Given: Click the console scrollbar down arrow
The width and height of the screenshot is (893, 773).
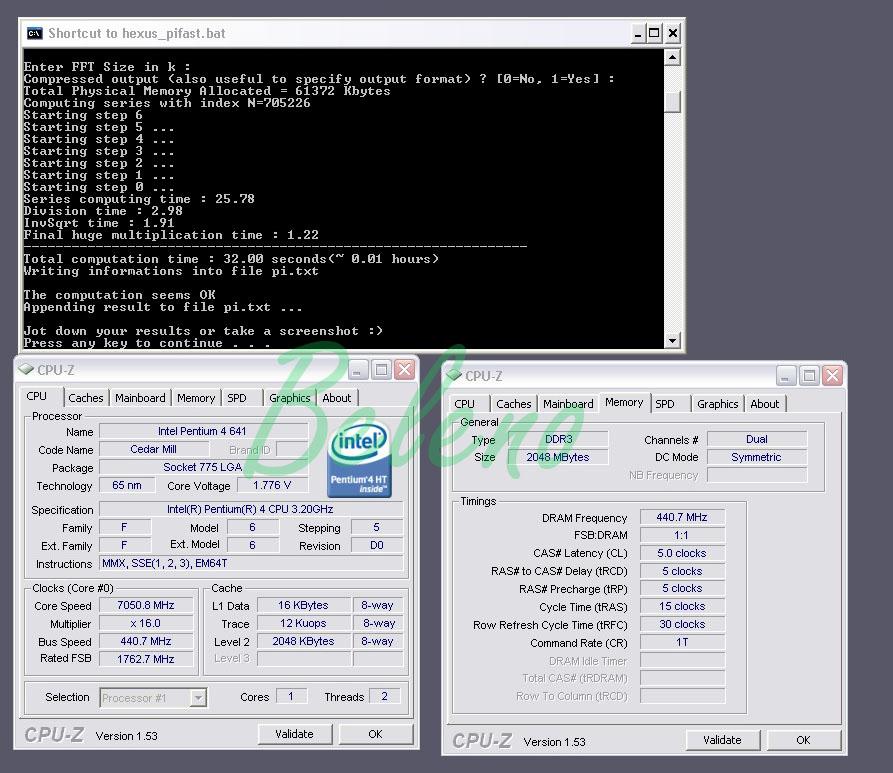Looking at the screenshot, I should click(x=673, y=341).
